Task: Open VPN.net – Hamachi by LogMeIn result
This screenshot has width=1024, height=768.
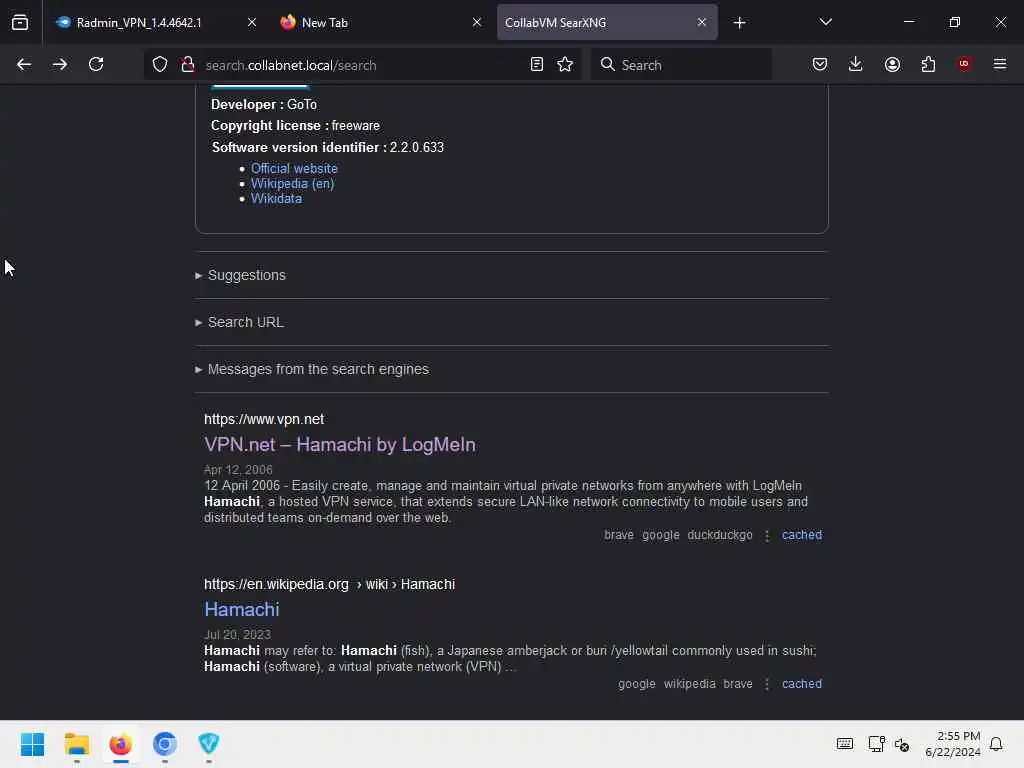Action: pos(340,444)
